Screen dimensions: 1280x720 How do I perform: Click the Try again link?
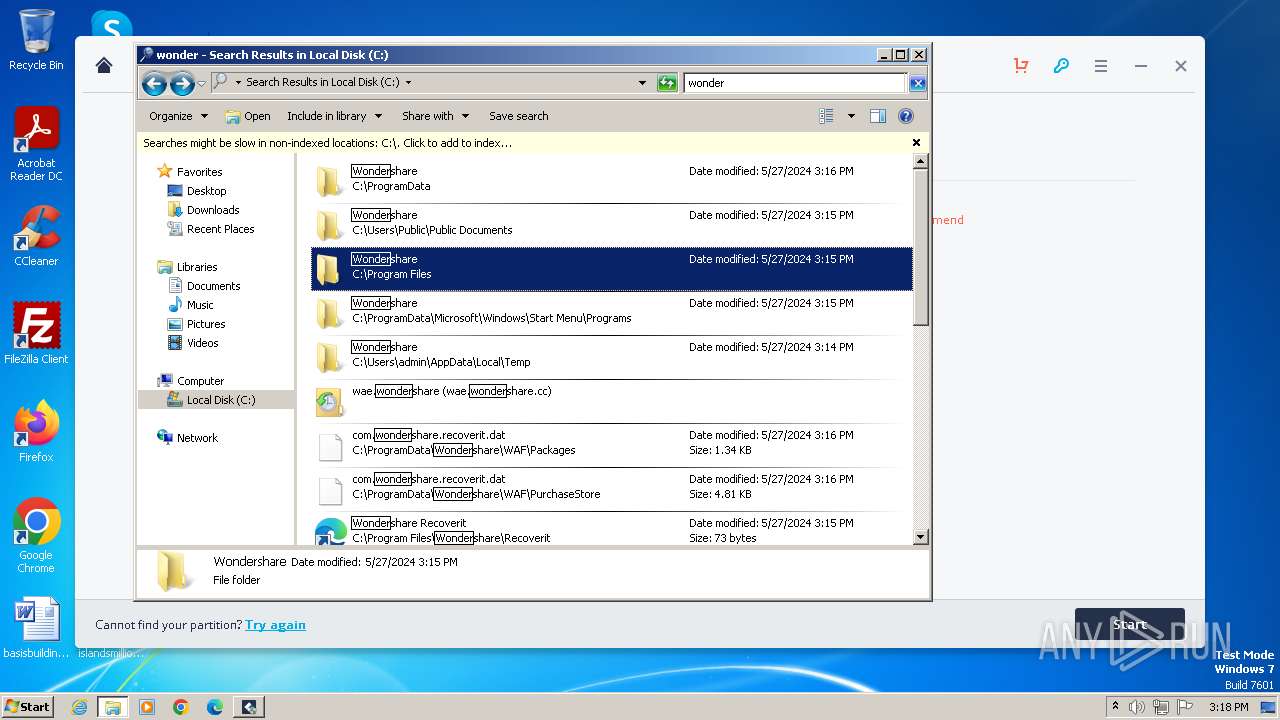(275, 625)
